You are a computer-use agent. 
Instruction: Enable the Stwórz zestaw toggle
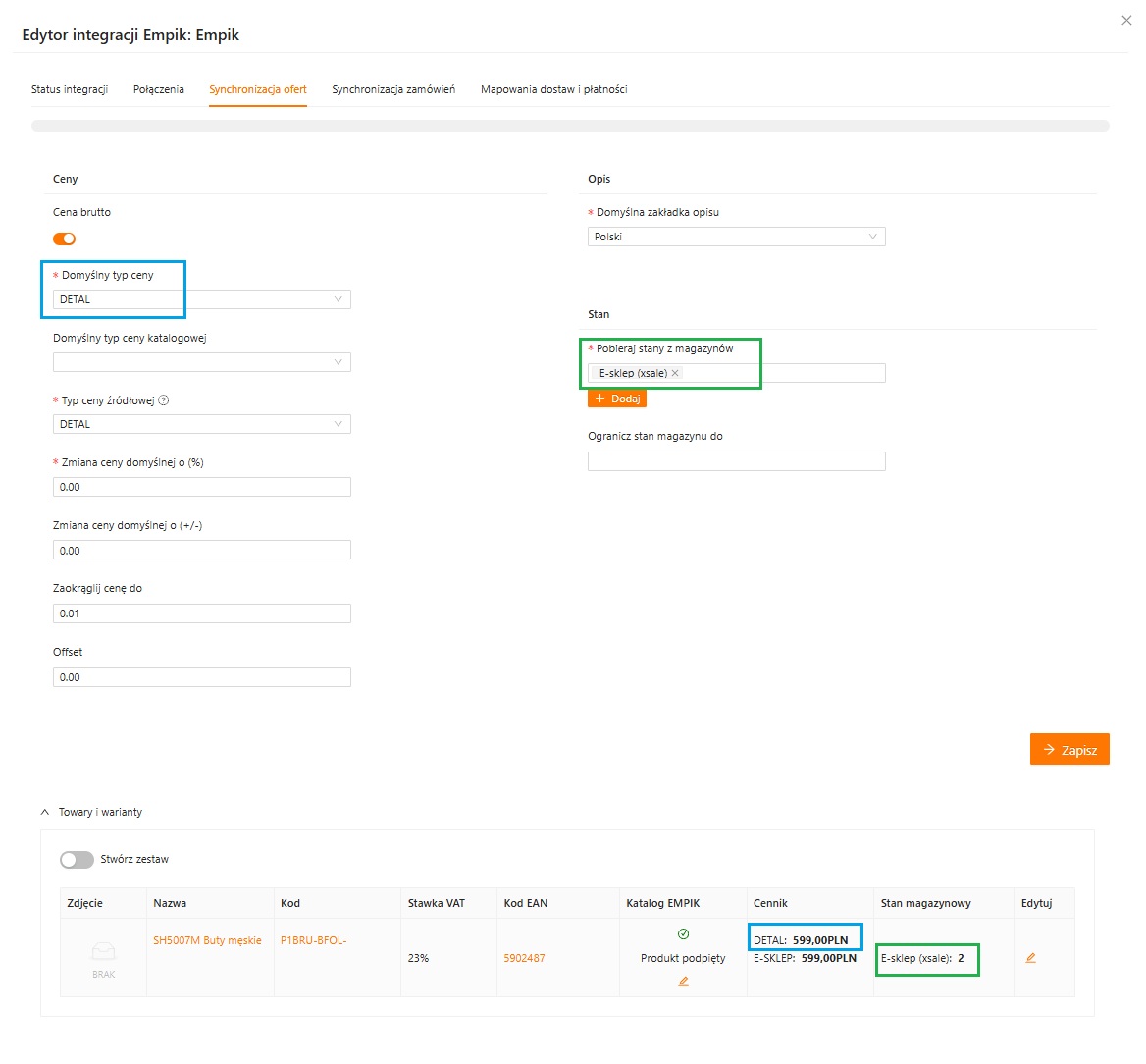tap(77, 860)
